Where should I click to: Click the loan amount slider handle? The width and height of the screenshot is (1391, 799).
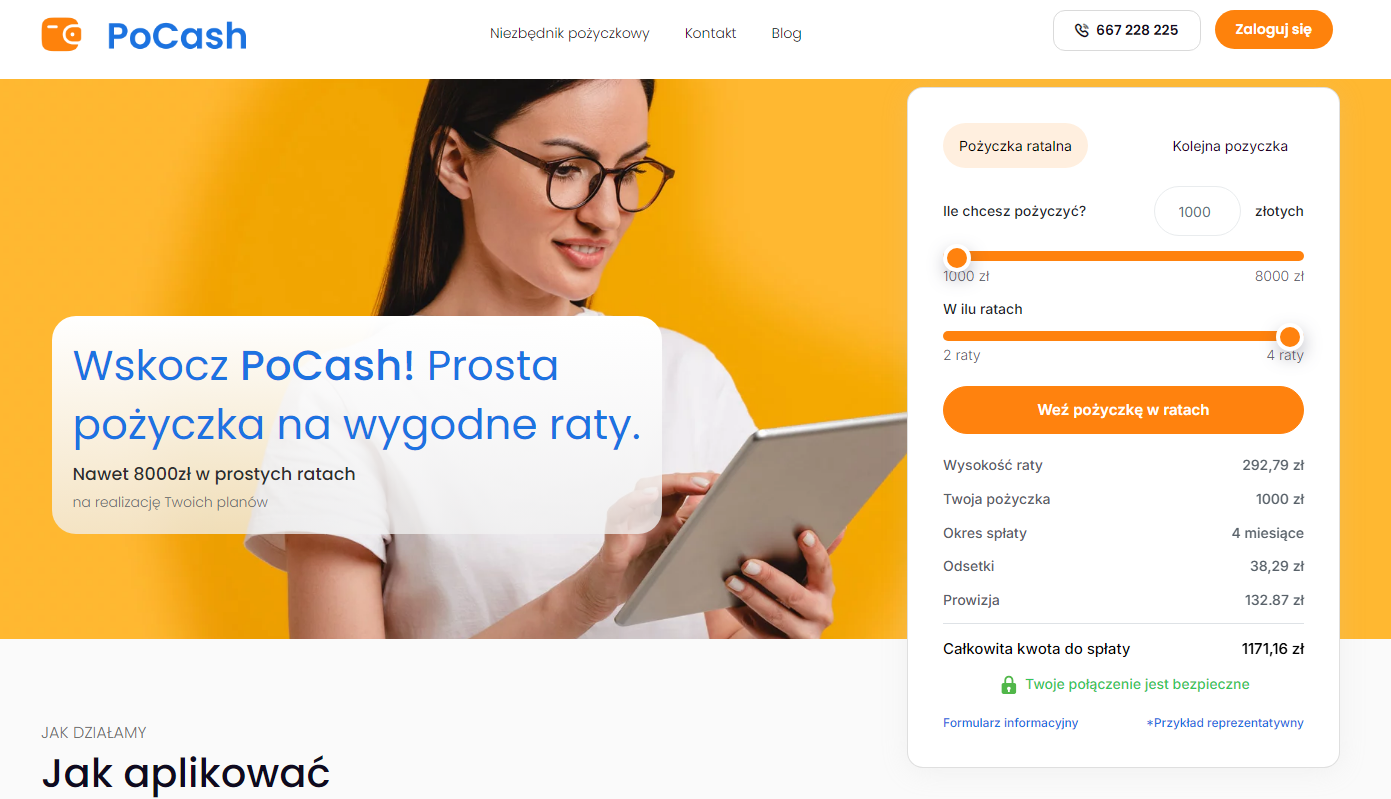coord(957,257)
